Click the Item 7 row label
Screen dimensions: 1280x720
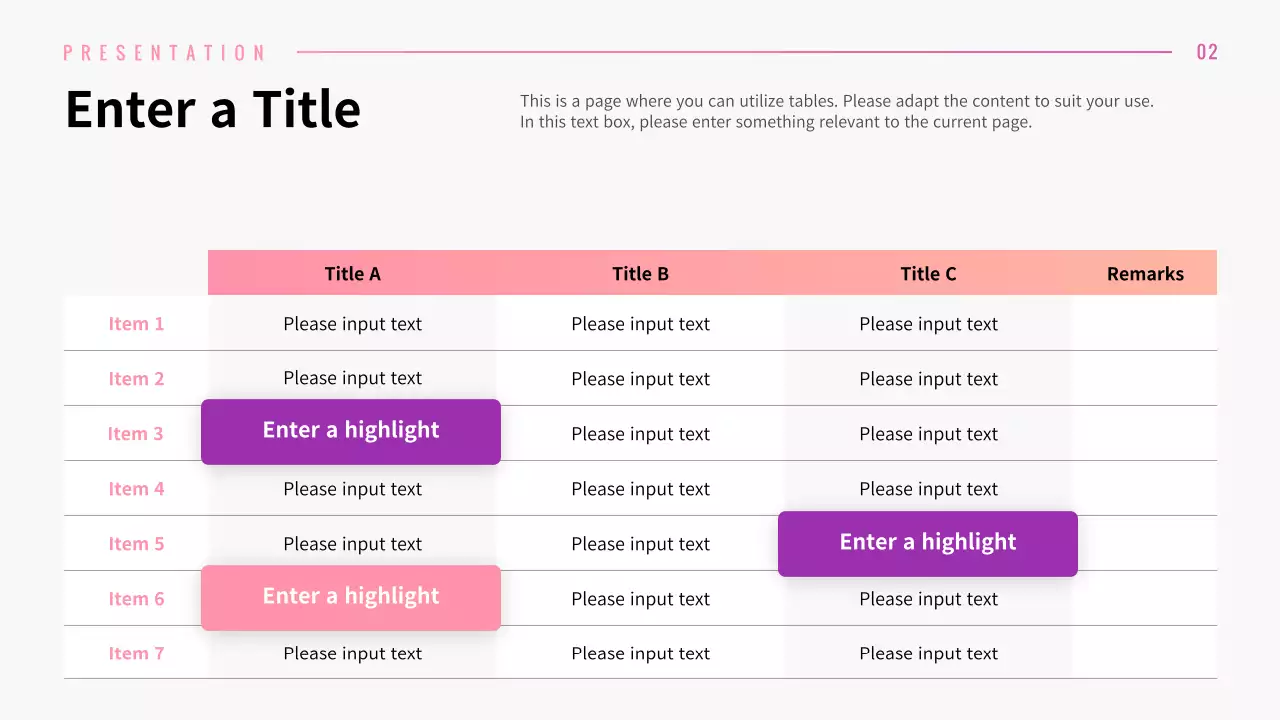pyautogui.click(x=136, y=653)
